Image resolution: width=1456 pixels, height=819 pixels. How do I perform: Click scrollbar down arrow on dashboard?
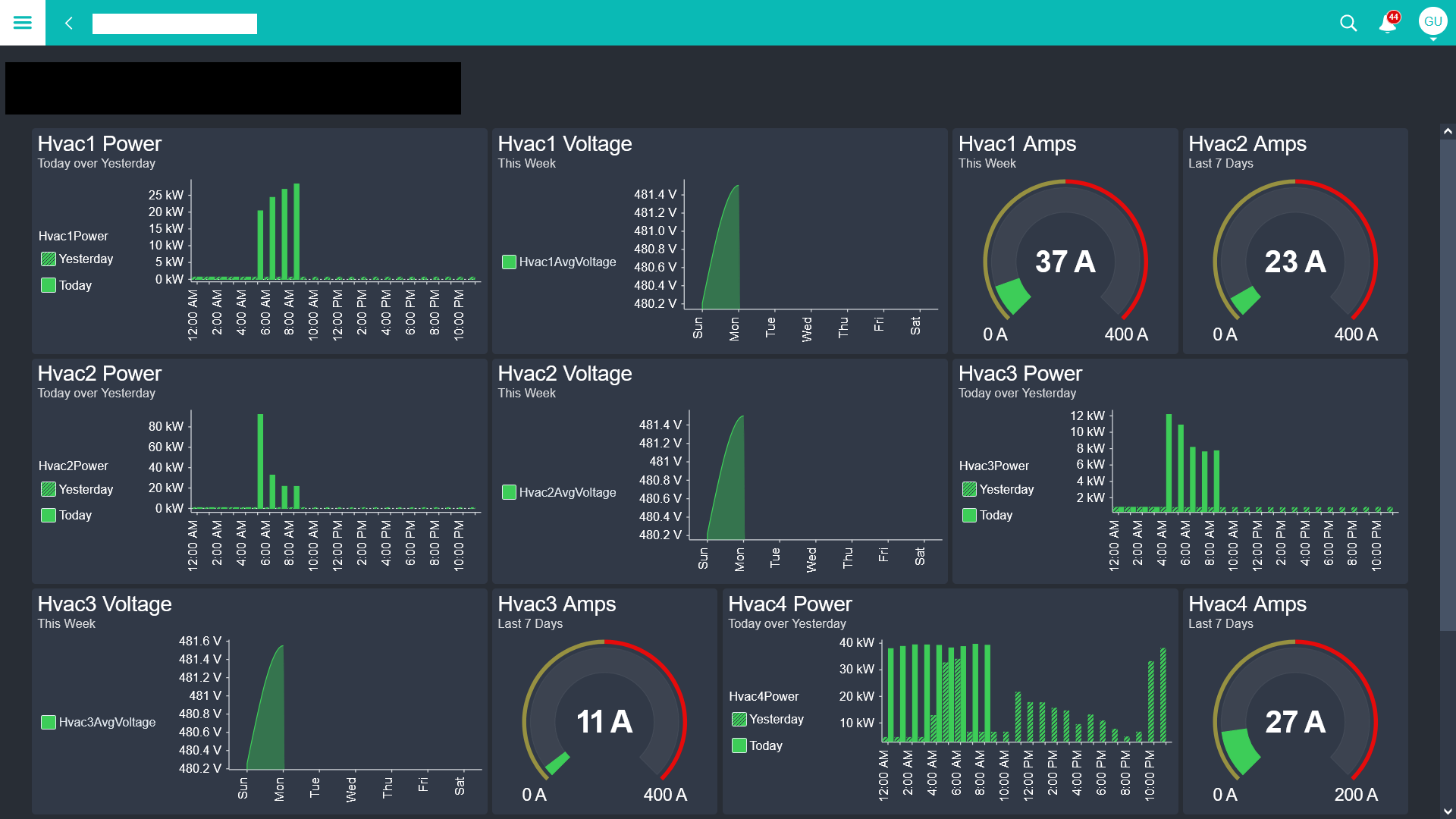(x=1448, y=811)
